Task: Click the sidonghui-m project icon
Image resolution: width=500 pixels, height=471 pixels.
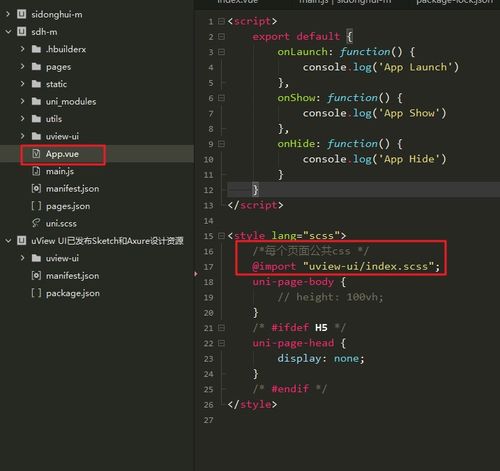Action: (x=21, y=14)
